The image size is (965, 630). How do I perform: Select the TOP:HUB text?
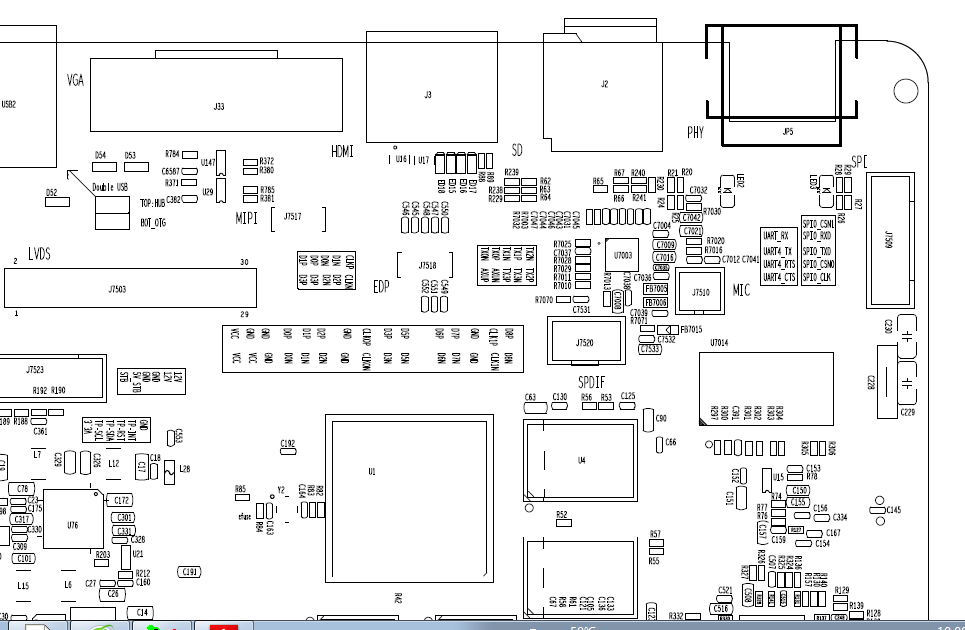(x=152, y=203)
